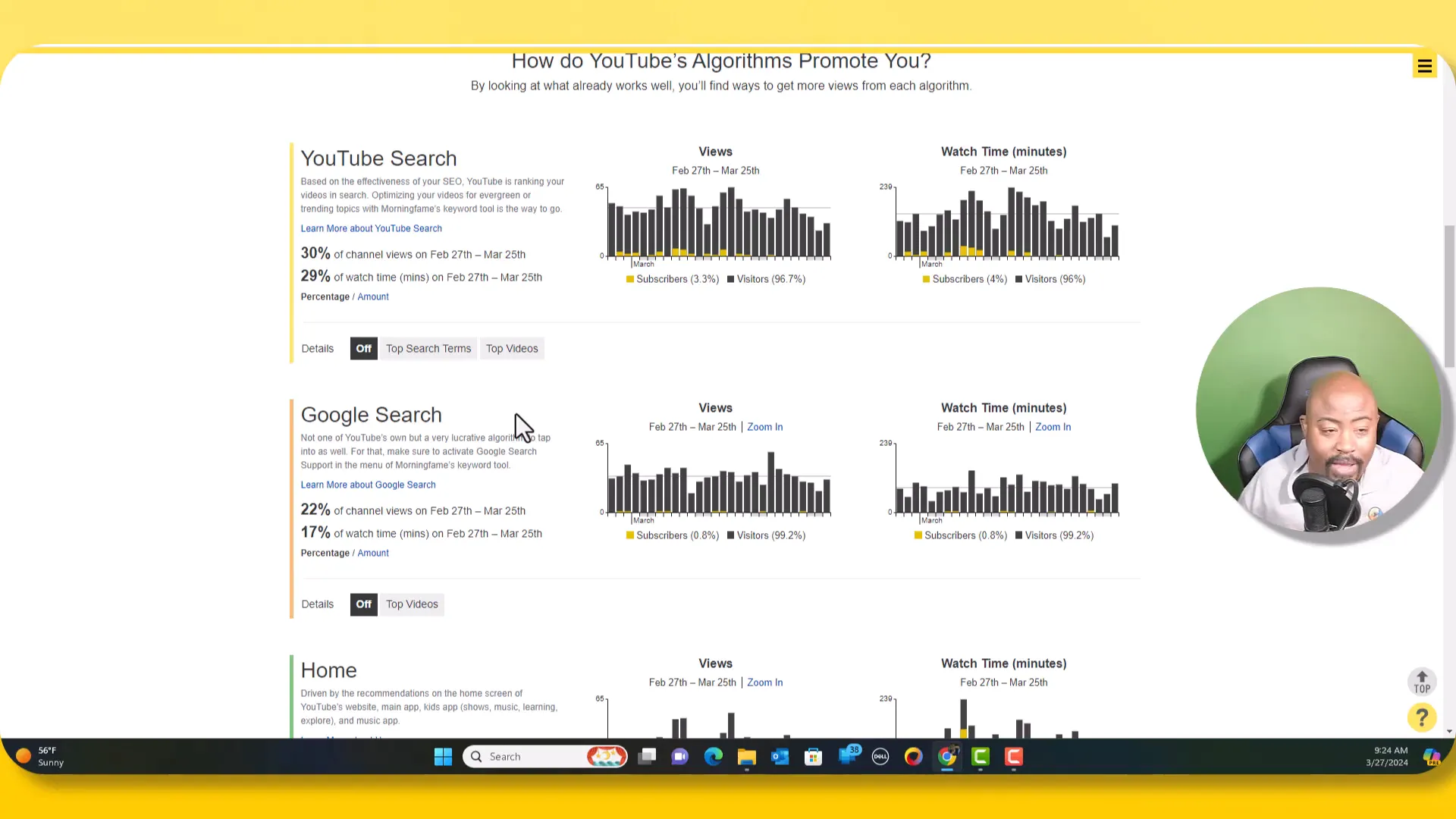This screenshot has width=1456, height=819.
Task: Click the Windows taskbar Search box
Action: coord(545,757)
